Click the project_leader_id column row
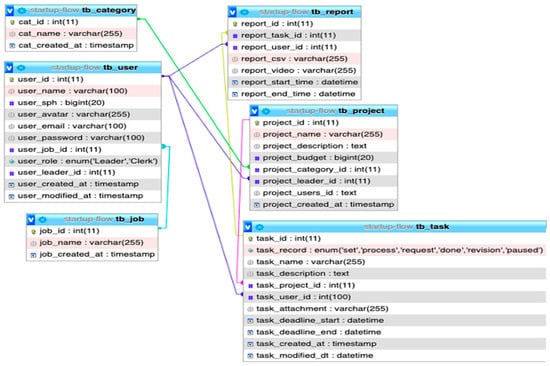550x366 pixels. click(324, 181)
